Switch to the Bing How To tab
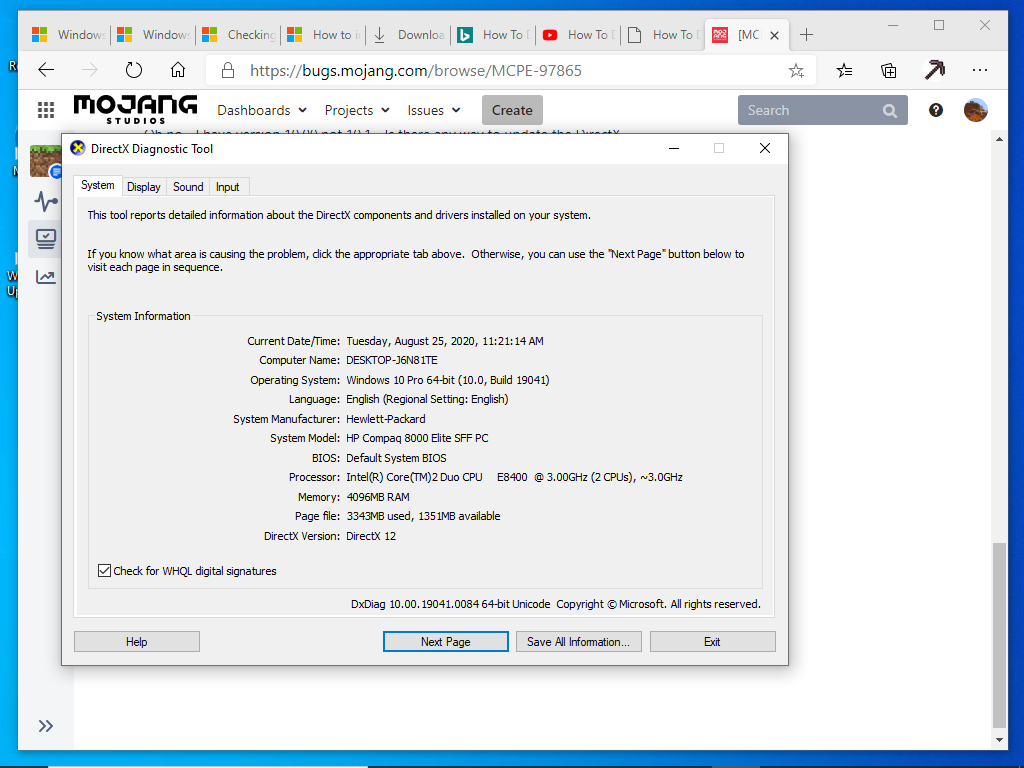This screenshot has height=768, width=1024. point(493,35)
